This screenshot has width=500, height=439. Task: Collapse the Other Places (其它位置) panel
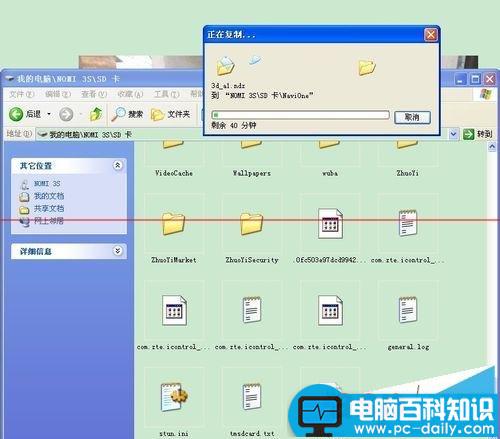coord(117,165)
